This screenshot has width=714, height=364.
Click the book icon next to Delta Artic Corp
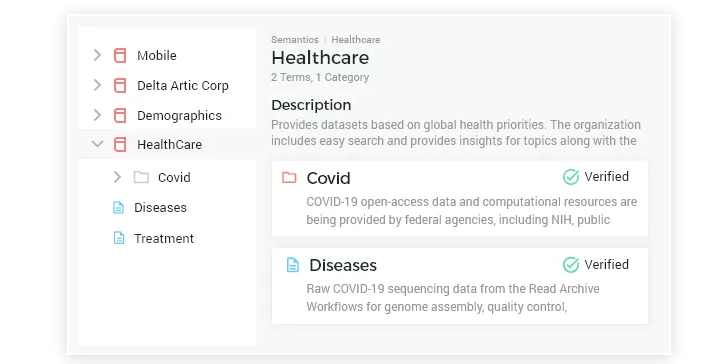[120, 86]
